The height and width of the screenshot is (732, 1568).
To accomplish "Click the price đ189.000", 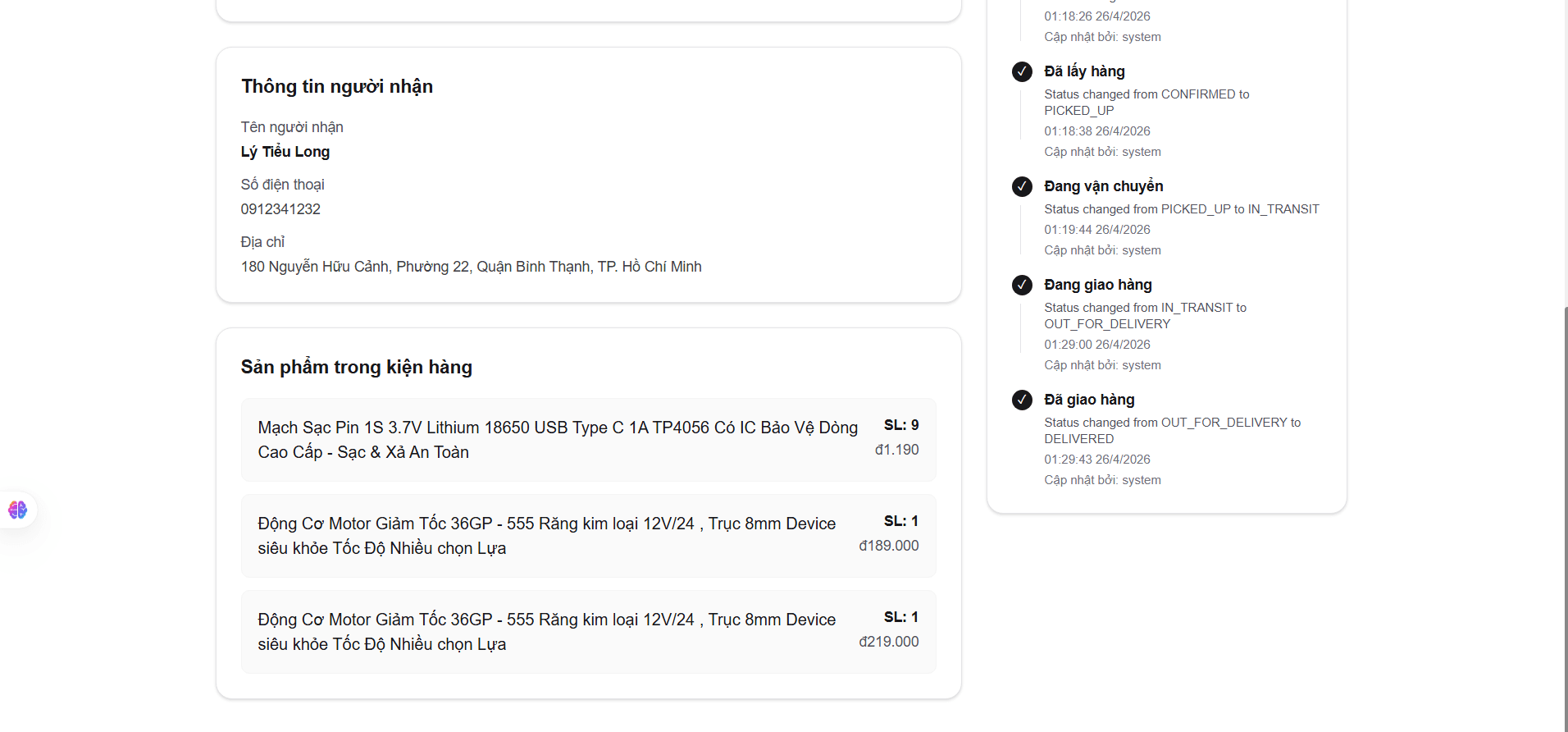I will coord(889,546).
